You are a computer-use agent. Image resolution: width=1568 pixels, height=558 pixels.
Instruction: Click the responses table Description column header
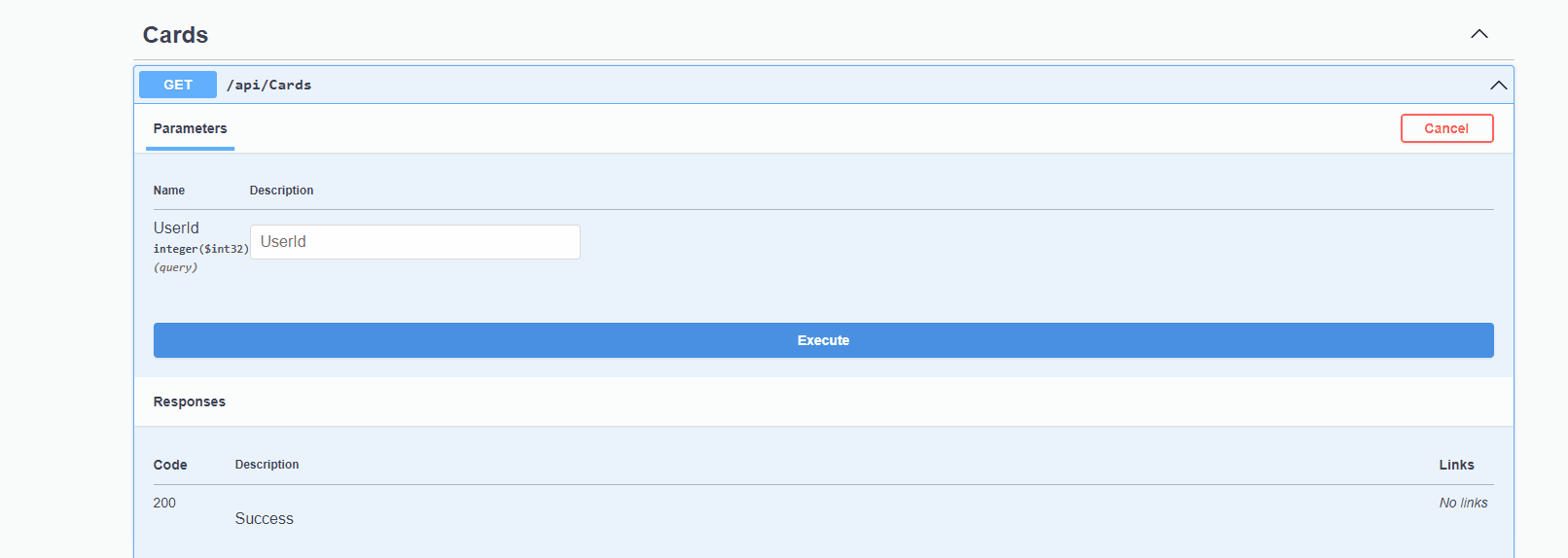click(x=267, y=465)
